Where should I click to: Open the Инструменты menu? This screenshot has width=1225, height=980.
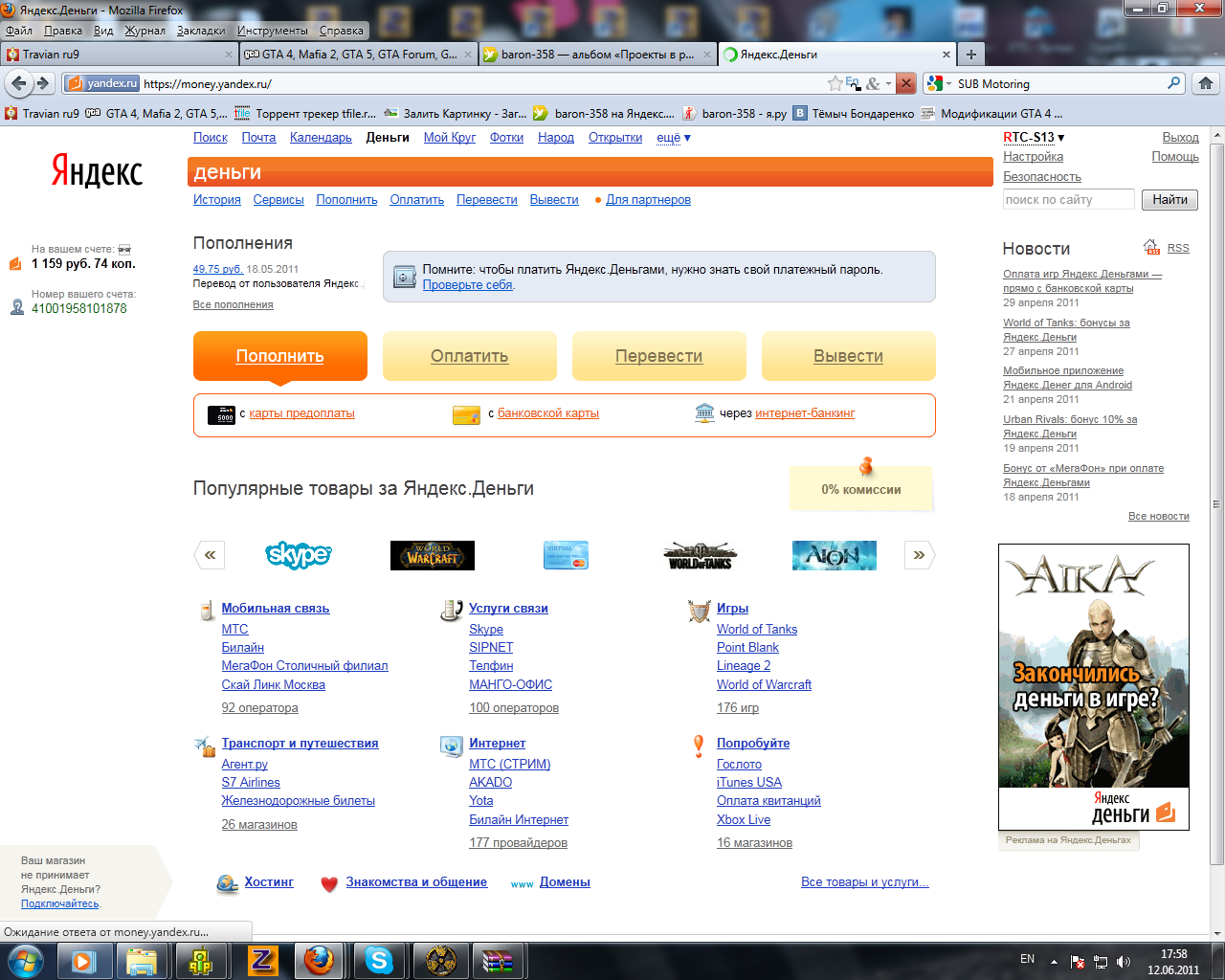click(x=273, y=31)
